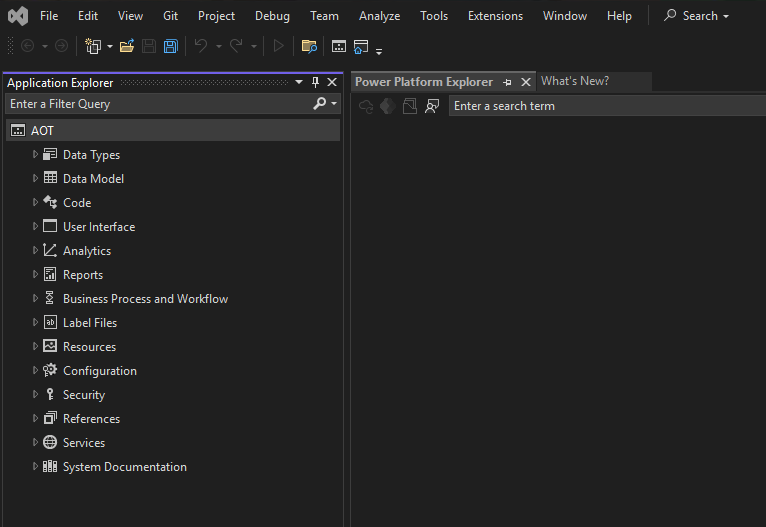Open the New Project dropdown arrow
This screenshot has height=527, width=766.
pos(110,46)
